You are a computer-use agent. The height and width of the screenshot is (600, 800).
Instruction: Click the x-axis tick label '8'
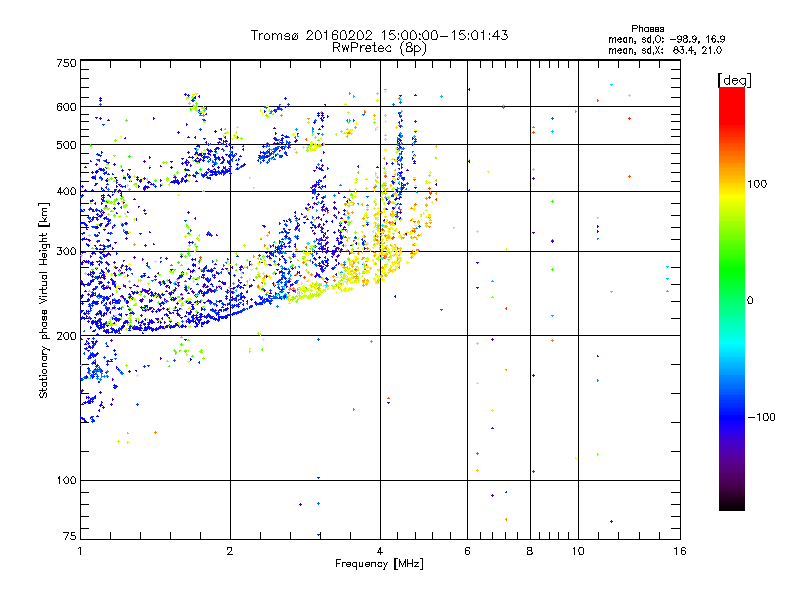pos(530,551)
